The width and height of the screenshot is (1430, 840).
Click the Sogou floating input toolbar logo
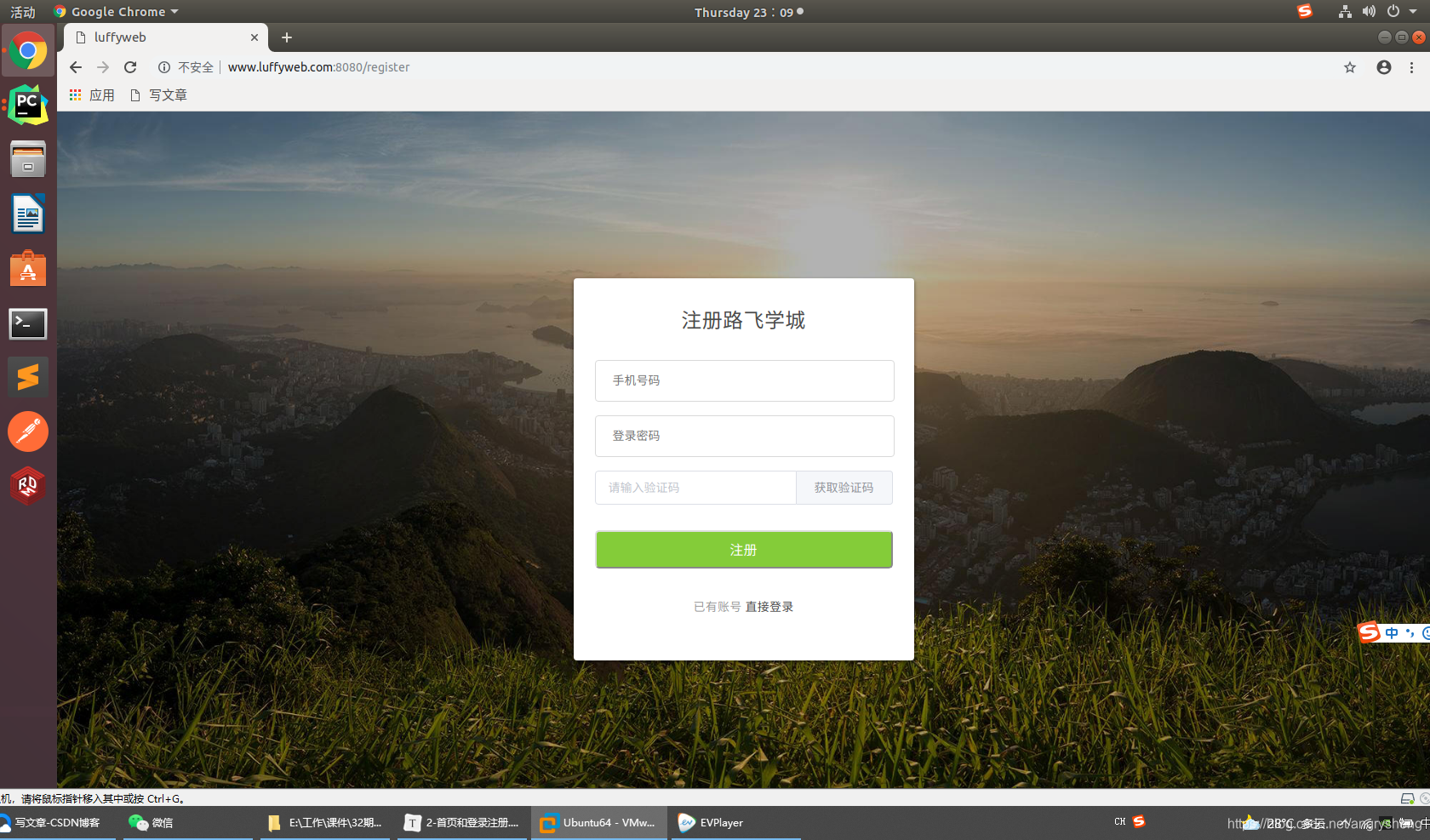coord(1369,632)
